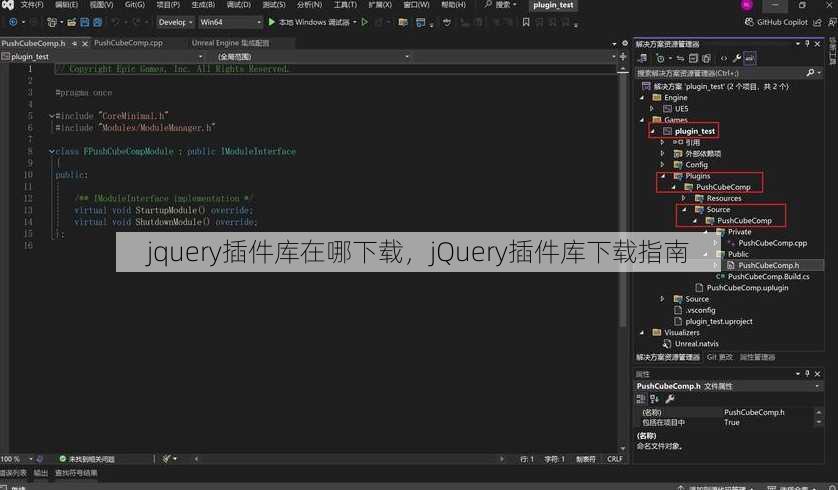This screenshot has width=838, height=490.
Task: Switch to PushCubeComp.cpp tab
Action: click(128, 43)
